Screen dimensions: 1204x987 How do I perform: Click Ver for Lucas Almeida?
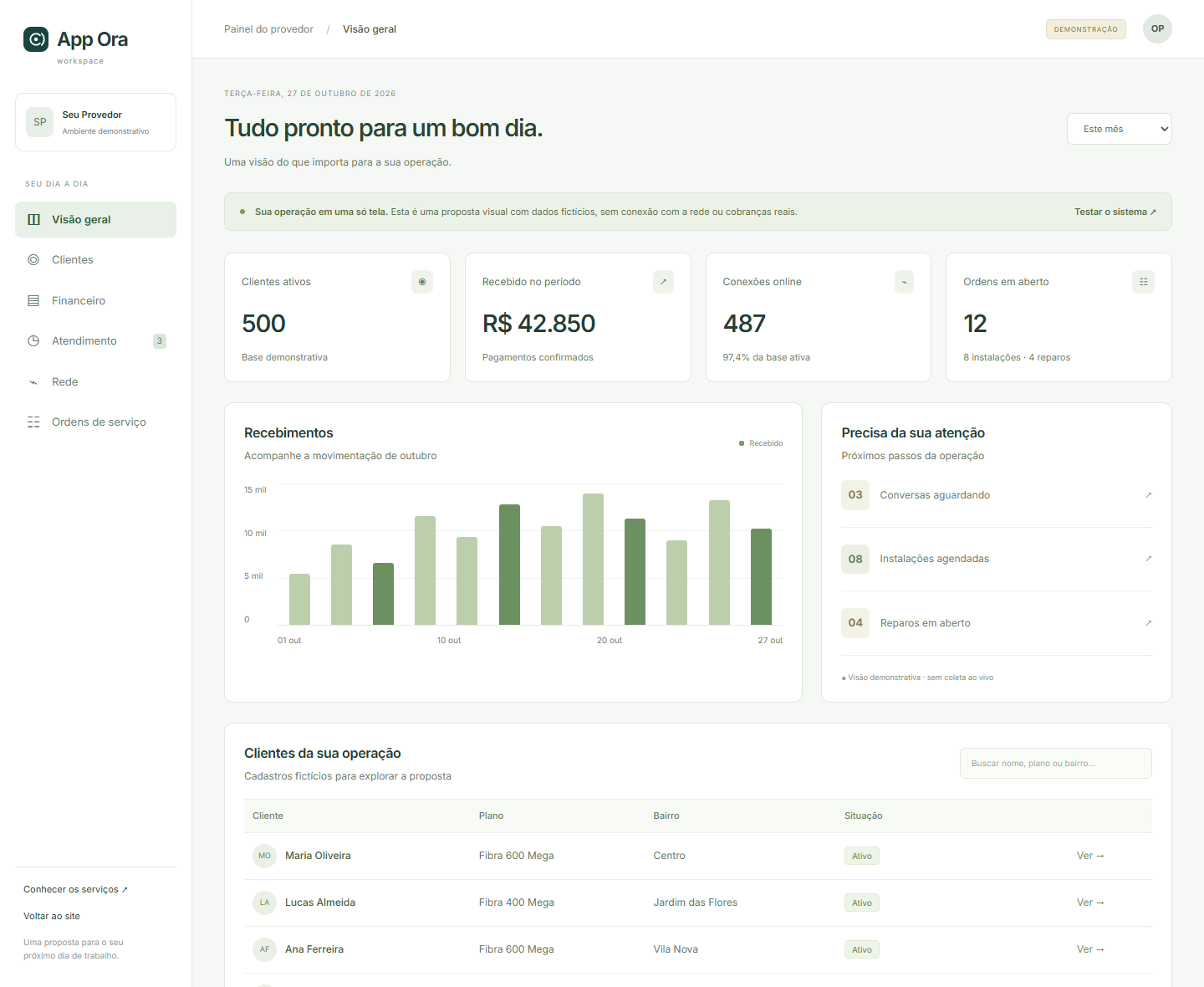1090,903
